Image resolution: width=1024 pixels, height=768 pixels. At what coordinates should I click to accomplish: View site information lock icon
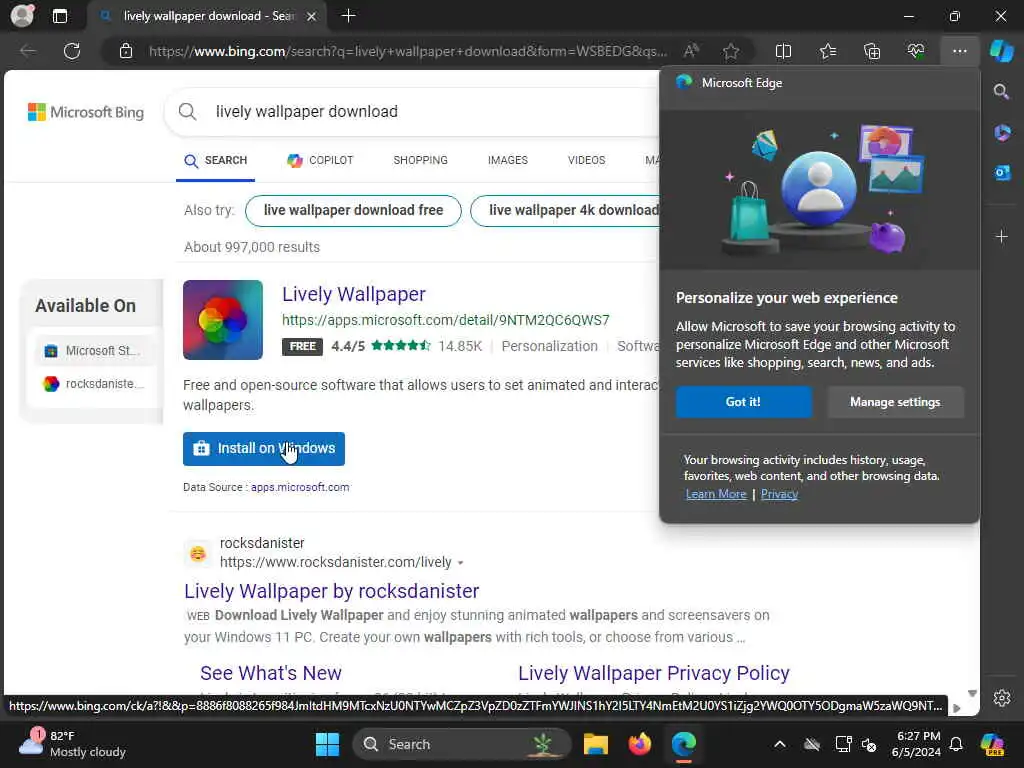pos(126,51)
